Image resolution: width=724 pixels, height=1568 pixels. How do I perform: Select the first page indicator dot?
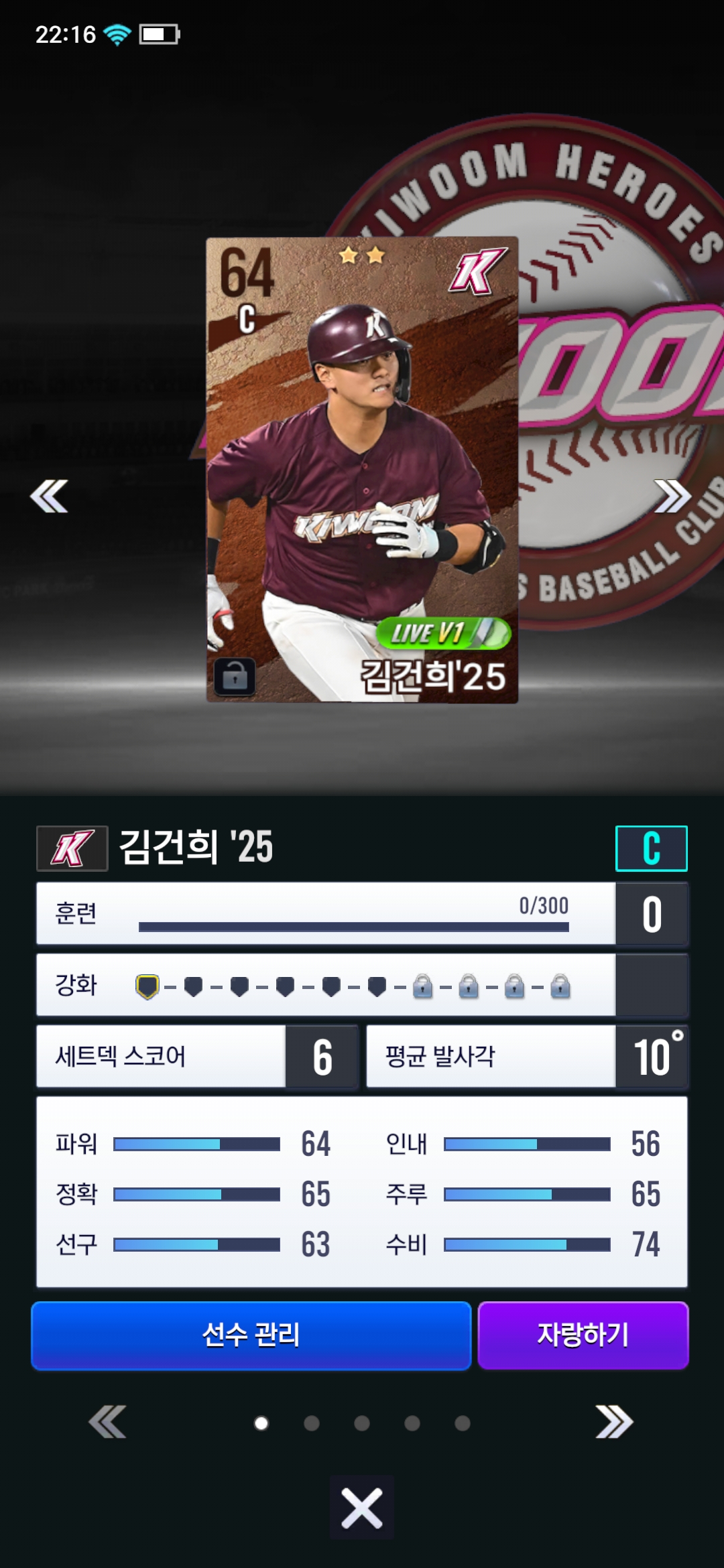point(261,1423)
